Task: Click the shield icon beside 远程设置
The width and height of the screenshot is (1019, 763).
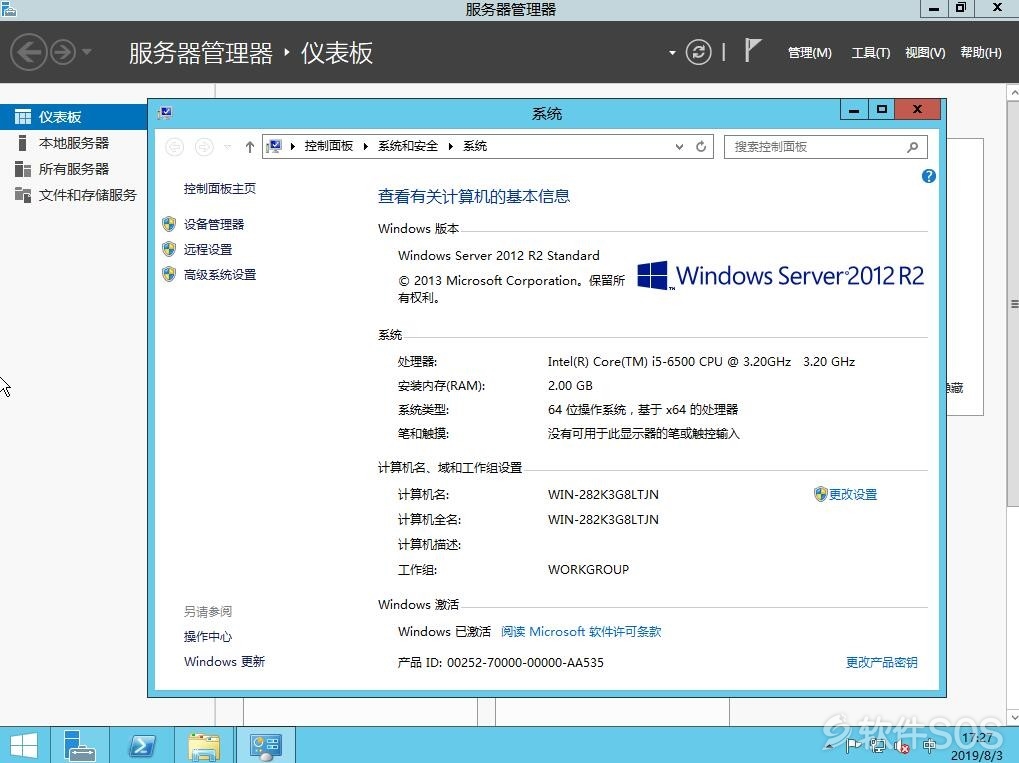Action: (x=169, y=249)
